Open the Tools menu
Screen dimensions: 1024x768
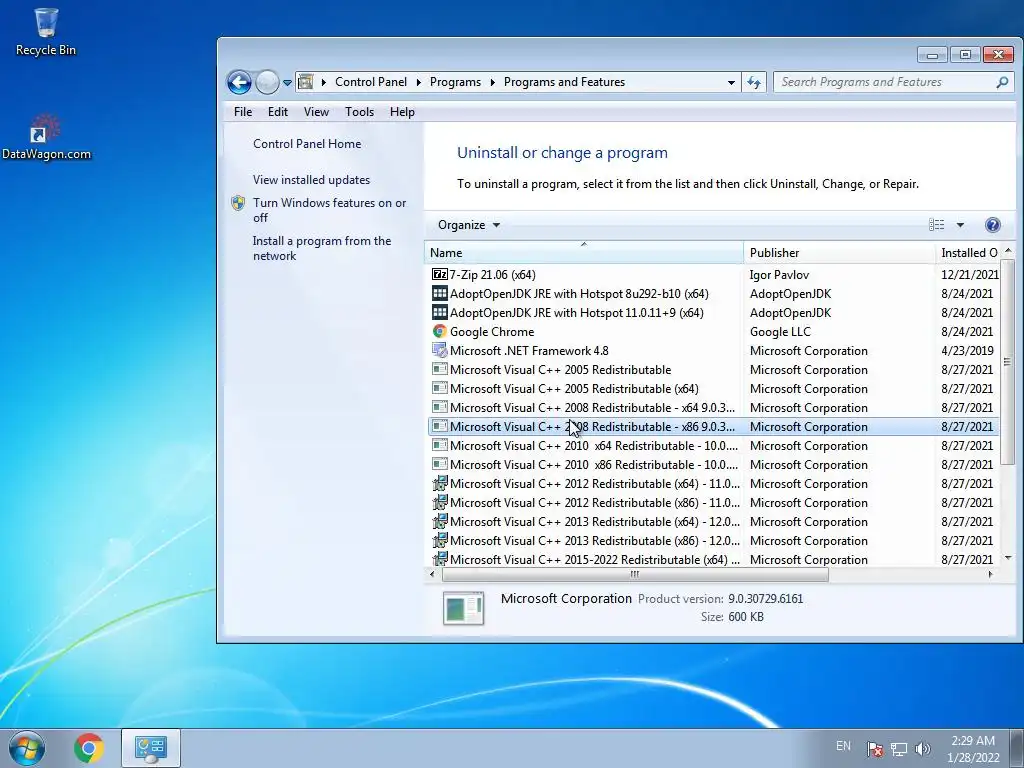tap(359, 112)
